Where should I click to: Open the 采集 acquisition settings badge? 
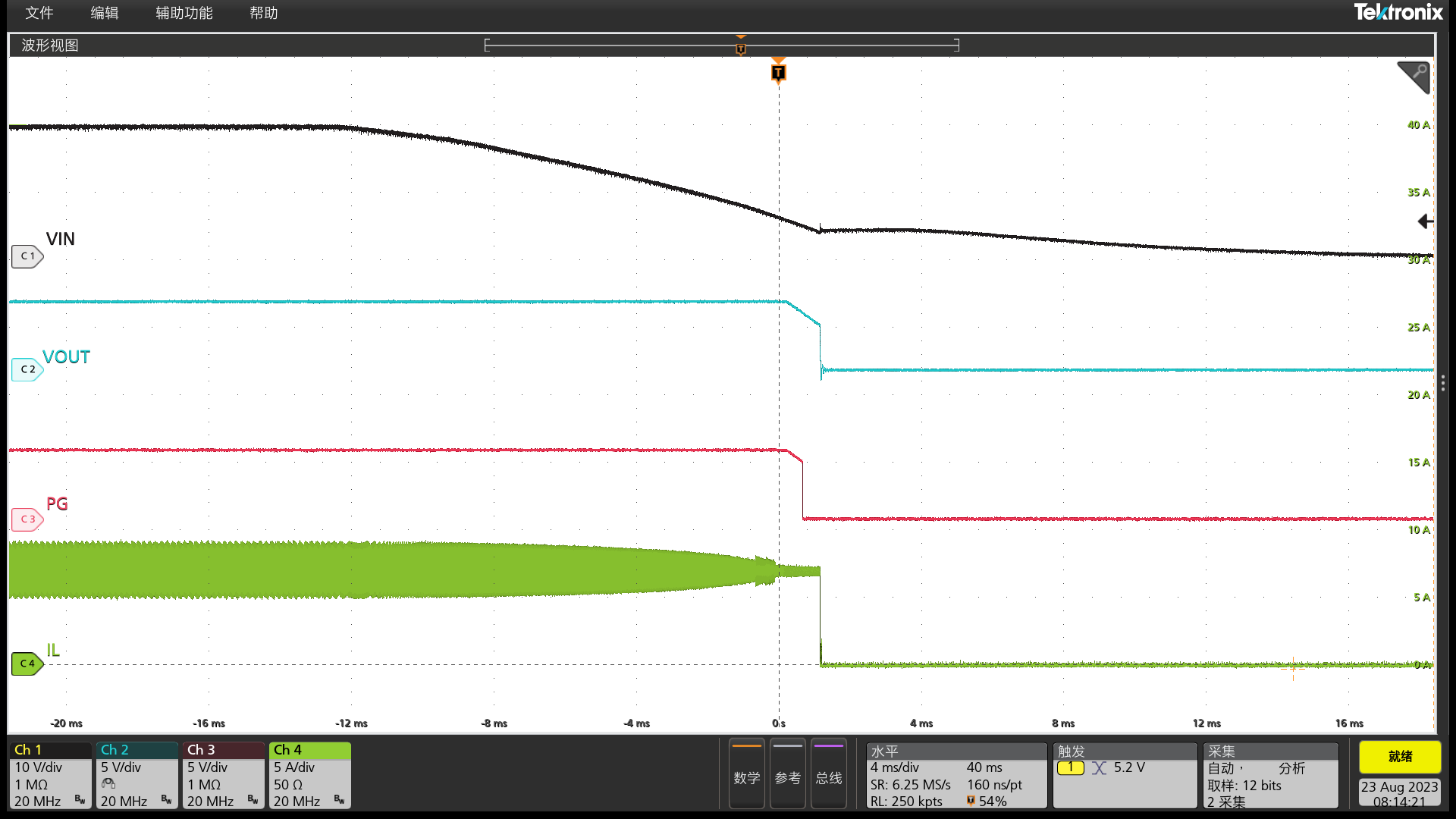(x=1270, y=775)
